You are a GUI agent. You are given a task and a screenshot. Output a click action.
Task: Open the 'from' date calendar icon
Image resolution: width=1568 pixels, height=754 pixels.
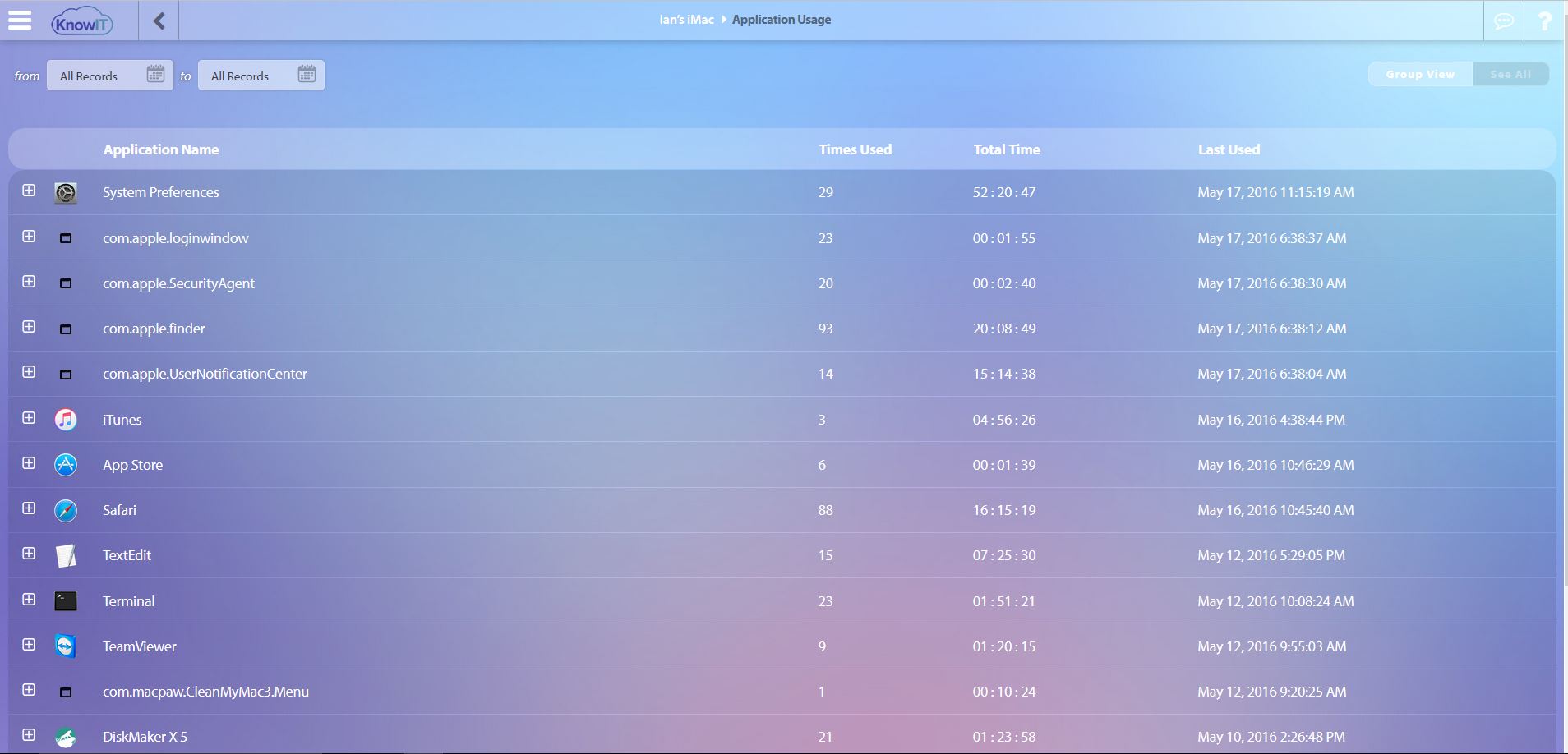pos(155,74)
